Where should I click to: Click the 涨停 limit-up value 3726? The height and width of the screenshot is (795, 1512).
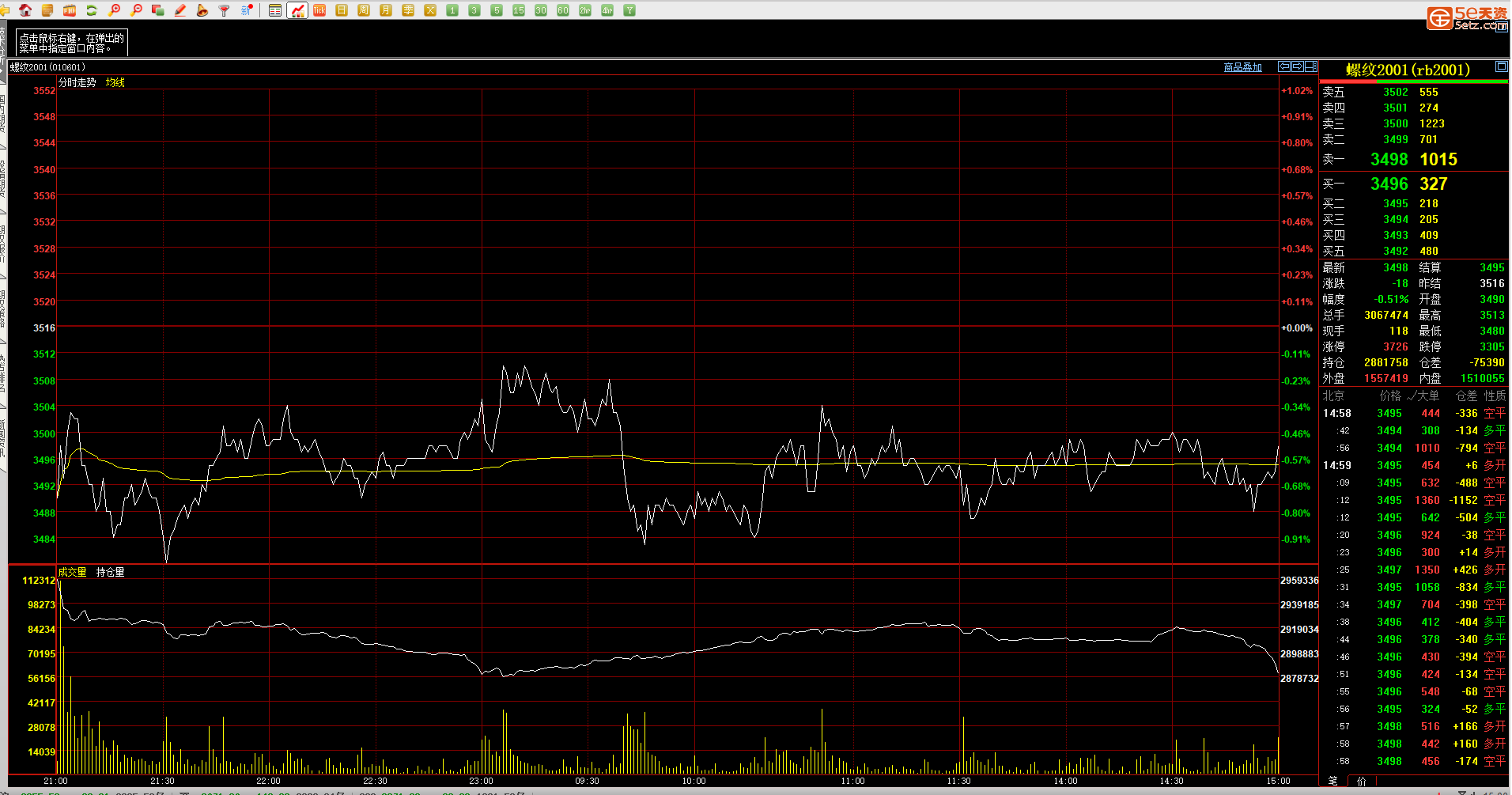click(1396, 346)
